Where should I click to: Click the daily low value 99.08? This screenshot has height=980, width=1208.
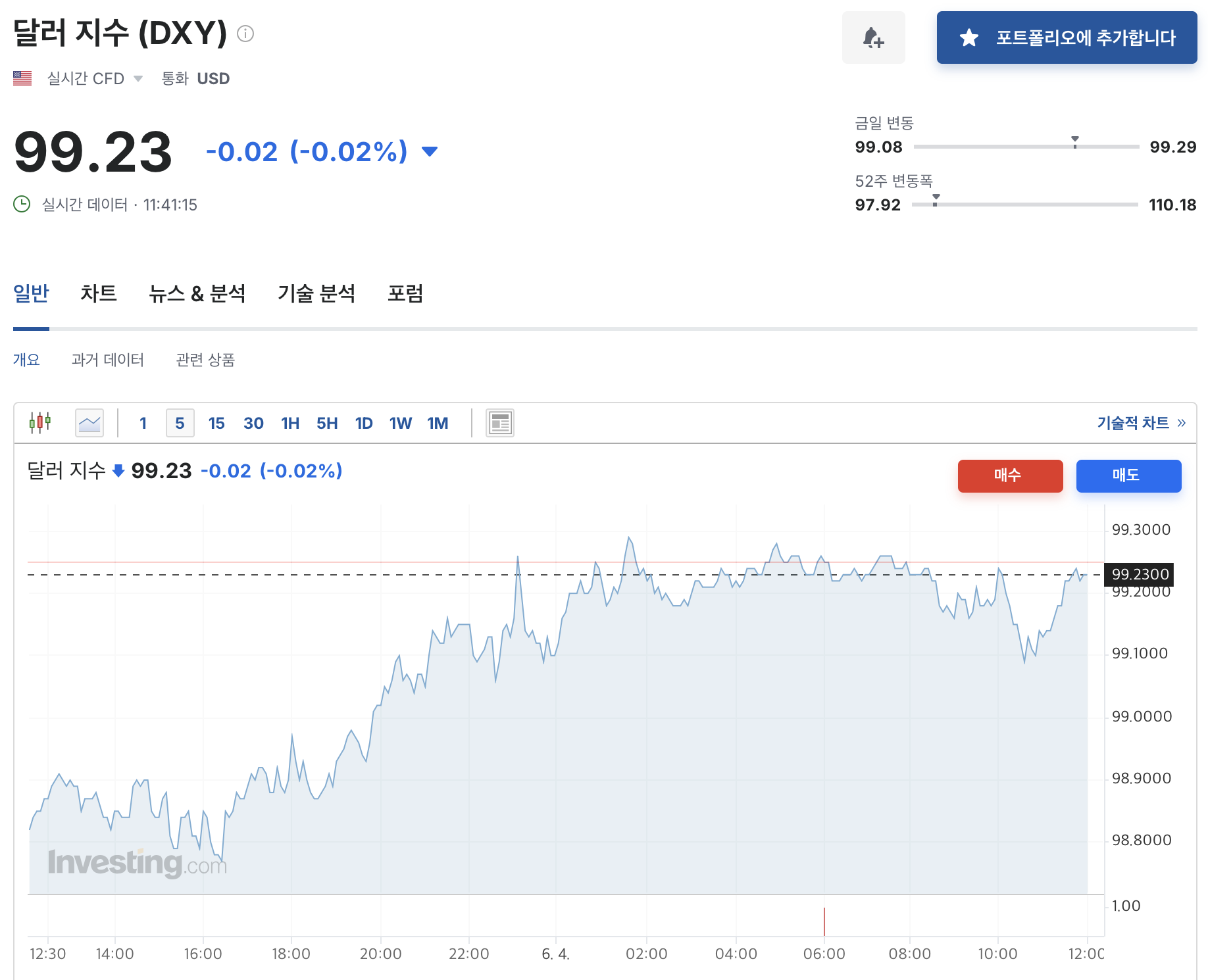tap(878, 147)
